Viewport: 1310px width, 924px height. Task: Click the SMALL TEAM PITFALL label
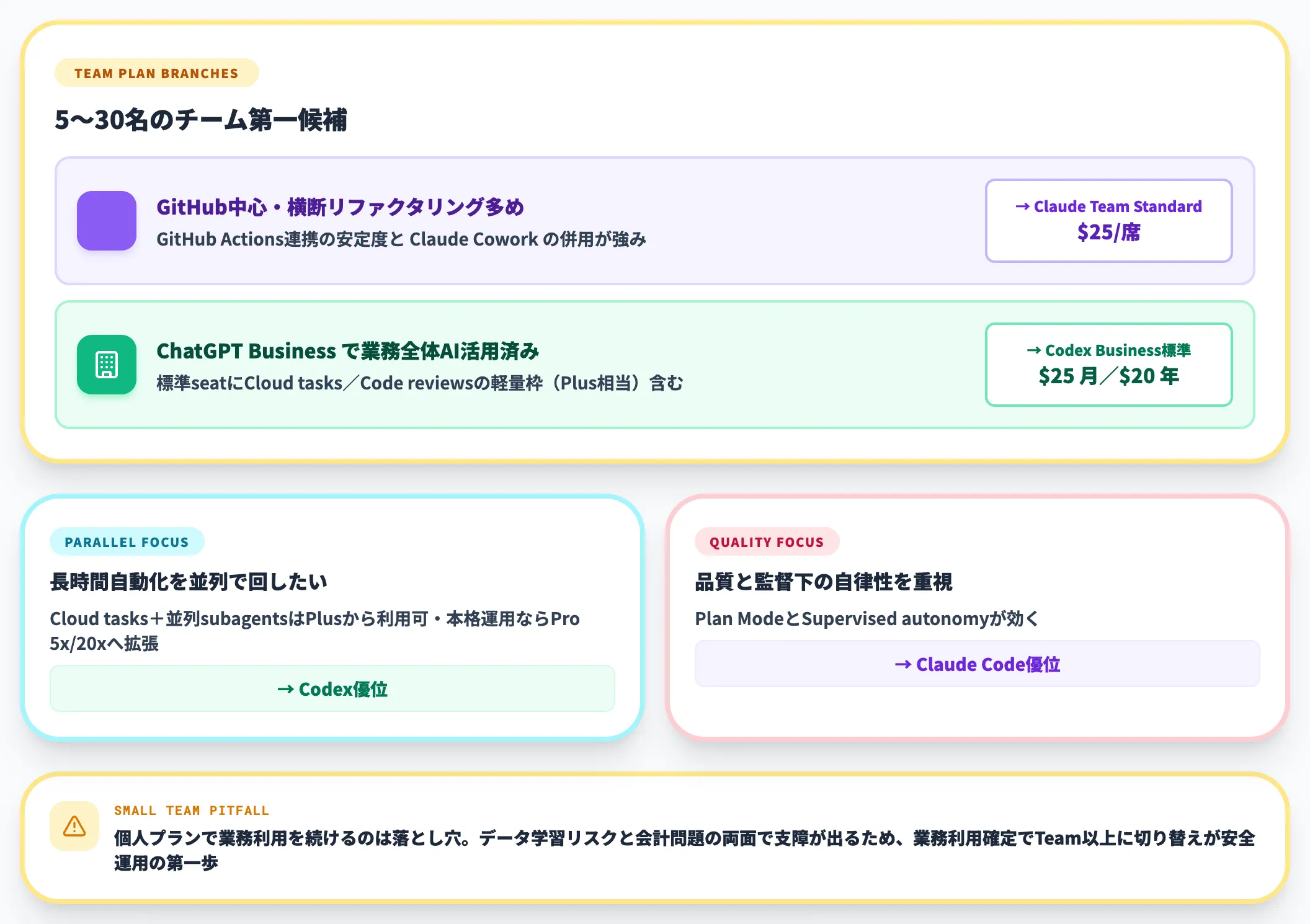click(x=192, y=811)
